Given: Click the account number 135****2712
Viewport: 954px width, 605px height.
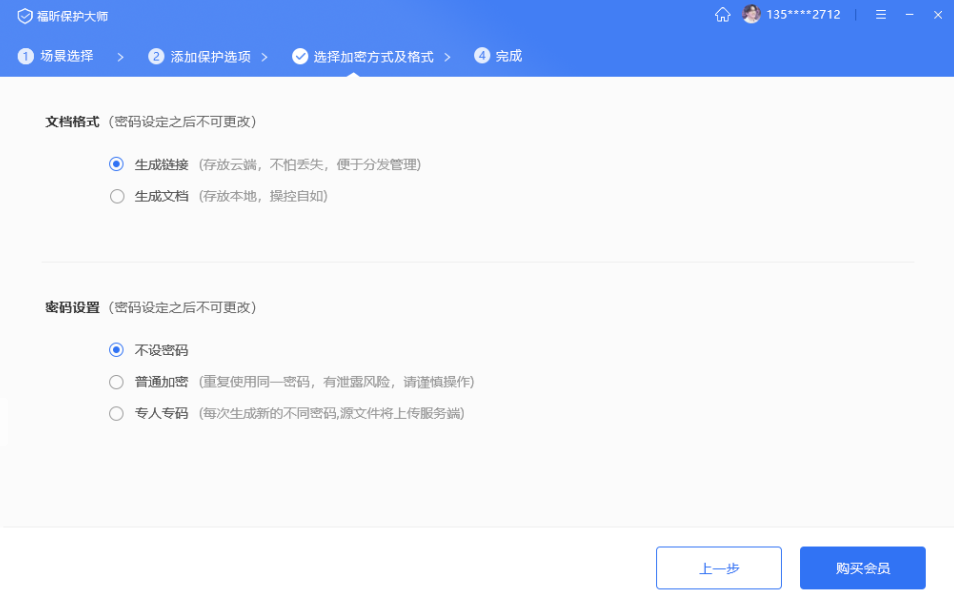Looking at the screenshot, I should 803,15.
